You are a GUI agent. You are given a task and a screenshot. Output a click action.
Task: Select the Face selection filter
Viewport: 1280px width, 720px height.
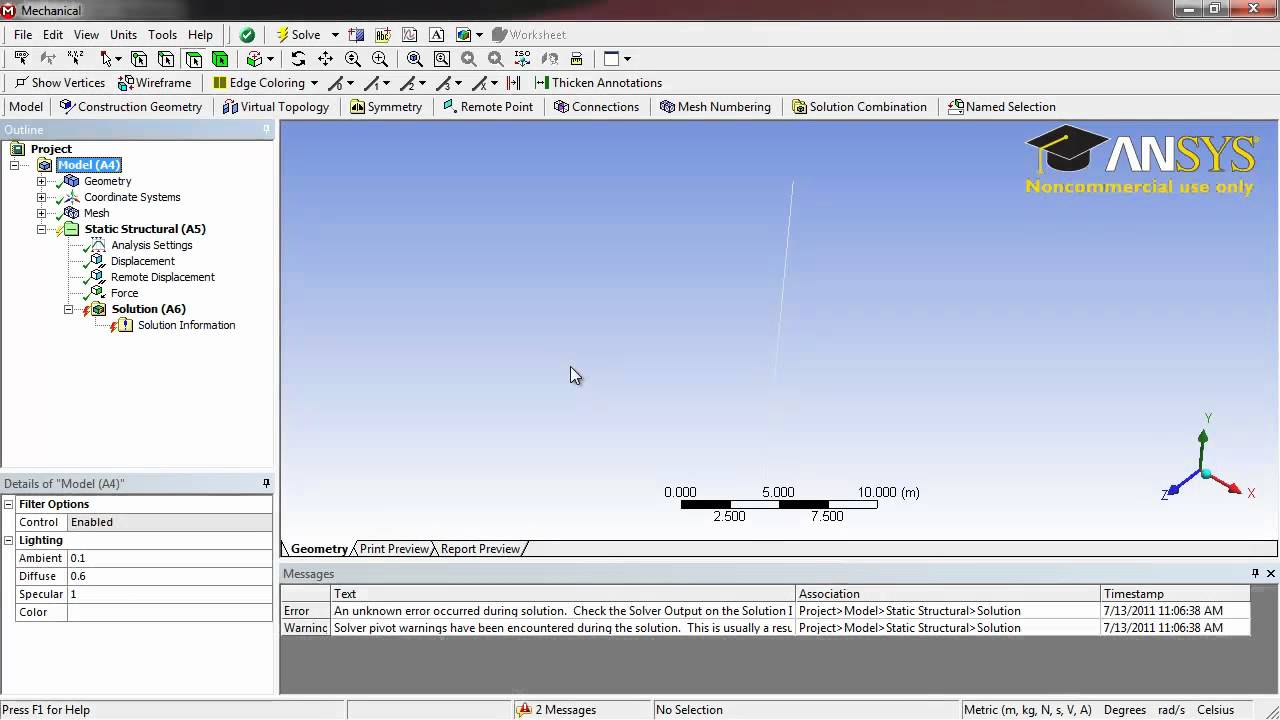tap(193, 59)
